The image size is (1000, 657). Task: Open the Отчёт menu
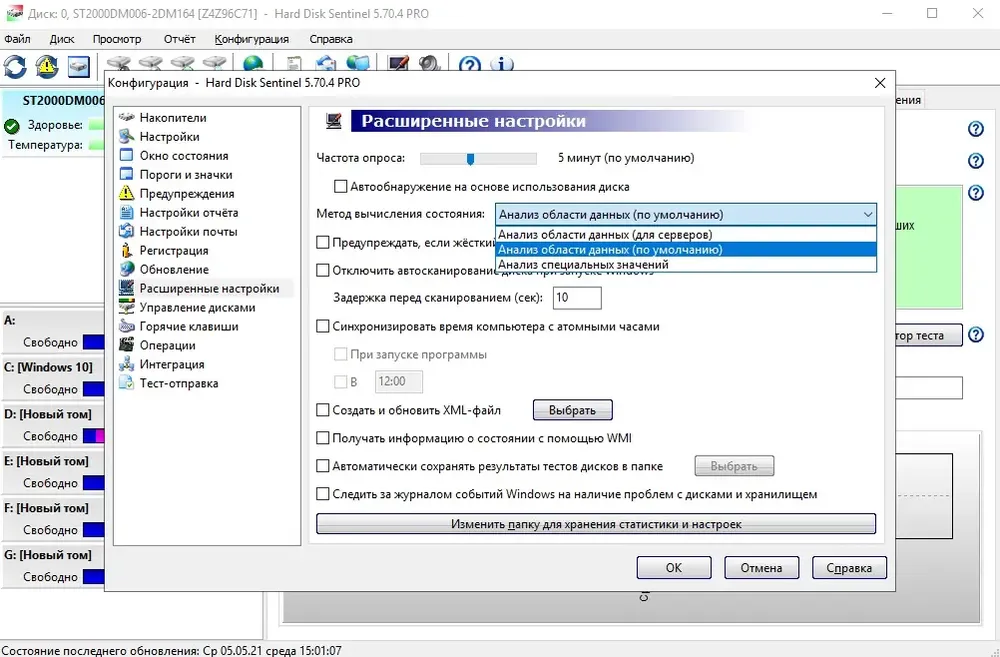[x=179, y=39]
